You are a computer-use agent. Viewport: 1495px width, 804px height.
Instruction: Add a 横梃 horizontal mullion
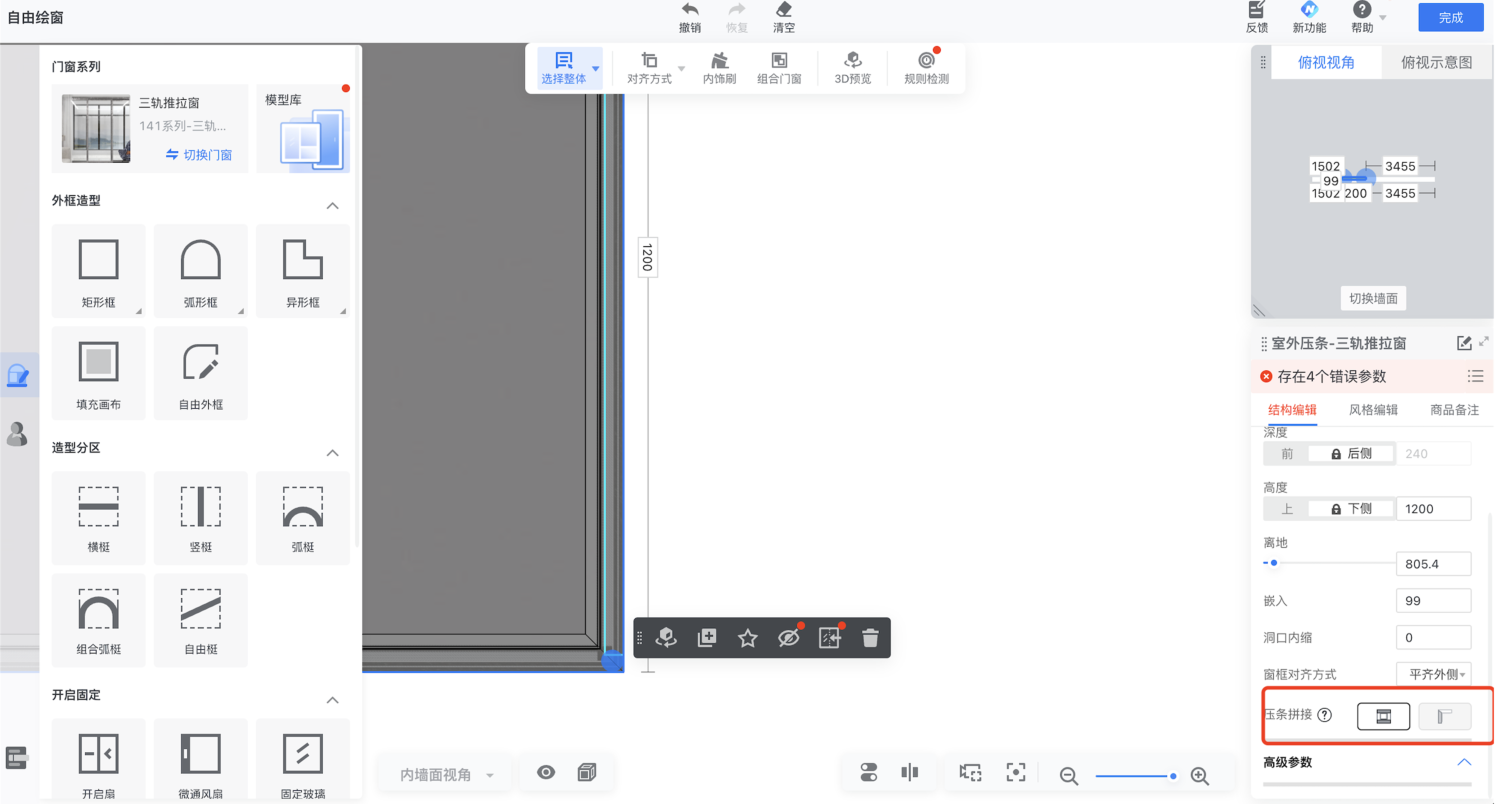(99, 518)
